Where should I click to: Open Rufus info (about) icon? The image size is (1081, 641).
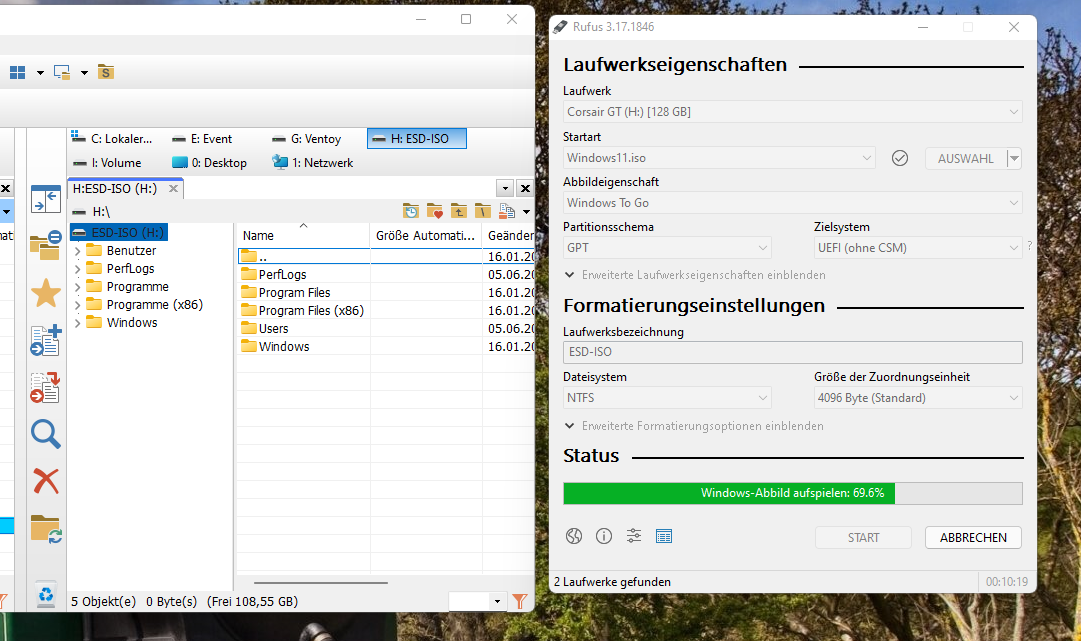(604, 536)
